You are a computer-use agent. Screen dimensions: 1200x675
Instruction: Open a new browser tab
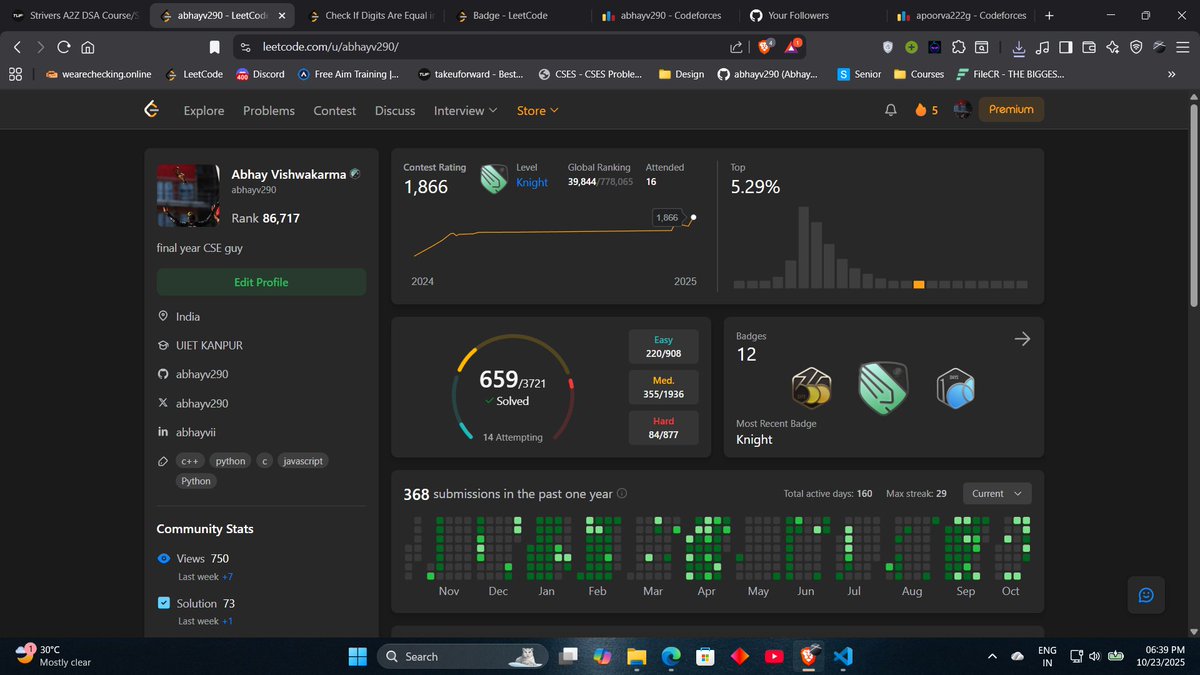pyautogui.click(x=1049, y=16)
